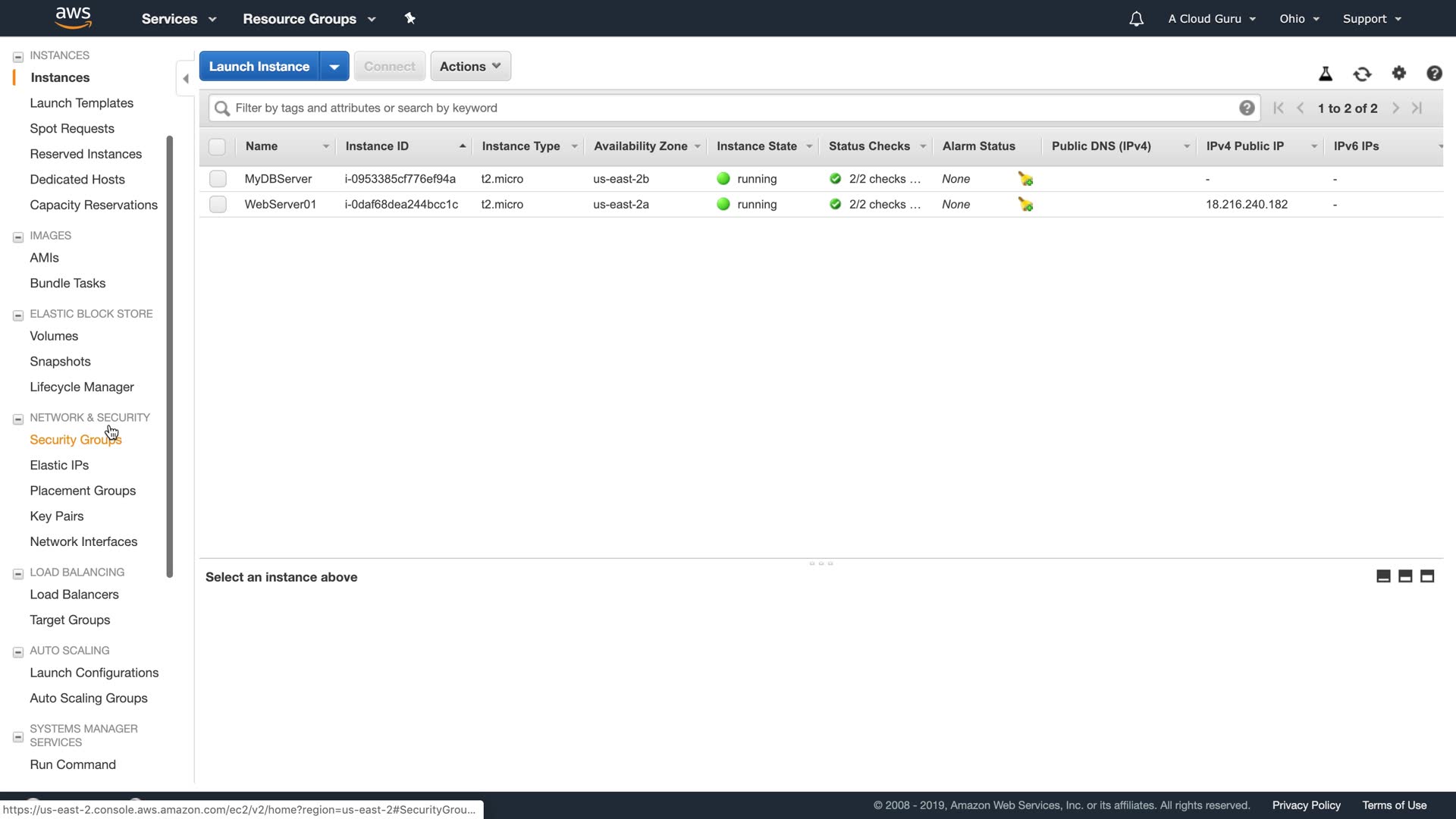Click the notifications bell icon
1456x819 pixels.
pyautogui.click(x=1136, y=19)
